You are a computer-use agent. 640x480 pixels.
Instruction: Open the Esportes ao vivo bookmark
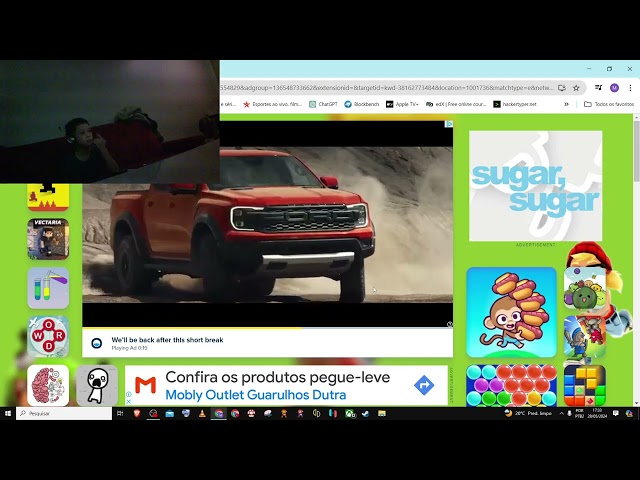point(272,104)
